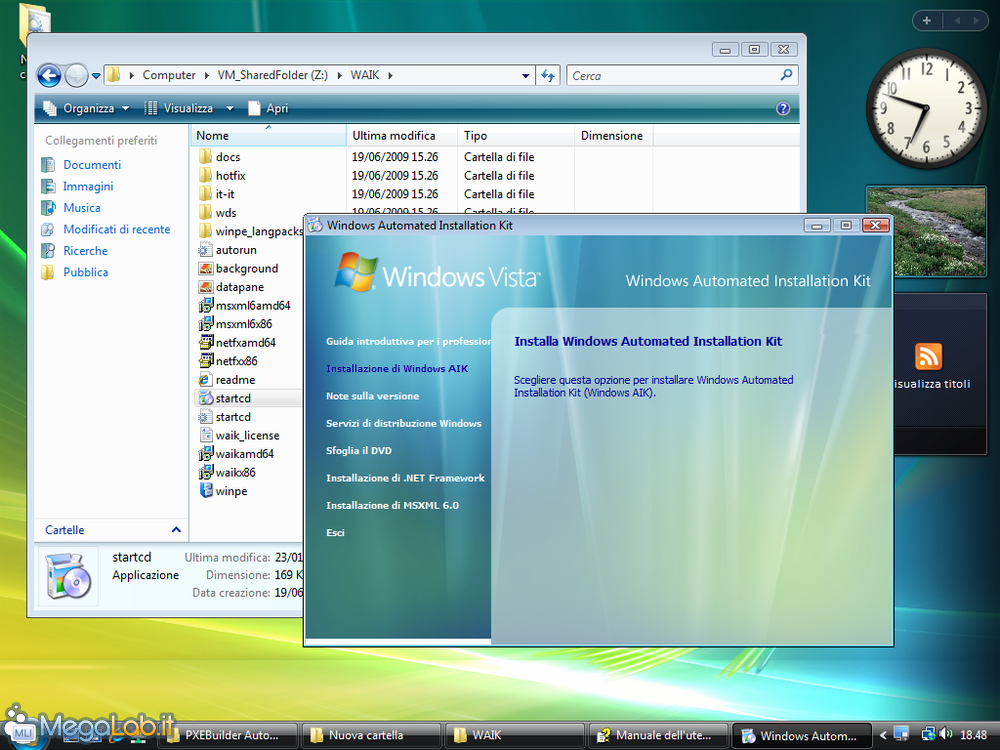
Task: Click the volume speaker tray icon
Action: pos(946,735)
